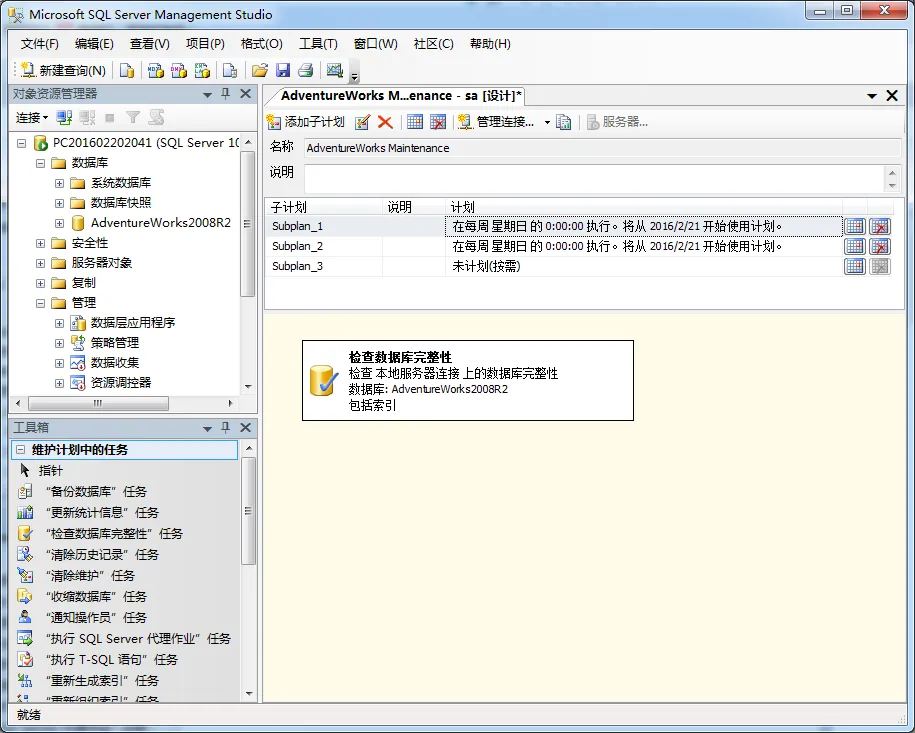
Task: Click the 管理连接 (manage connections) button
Action: click(x=497, y=122)
